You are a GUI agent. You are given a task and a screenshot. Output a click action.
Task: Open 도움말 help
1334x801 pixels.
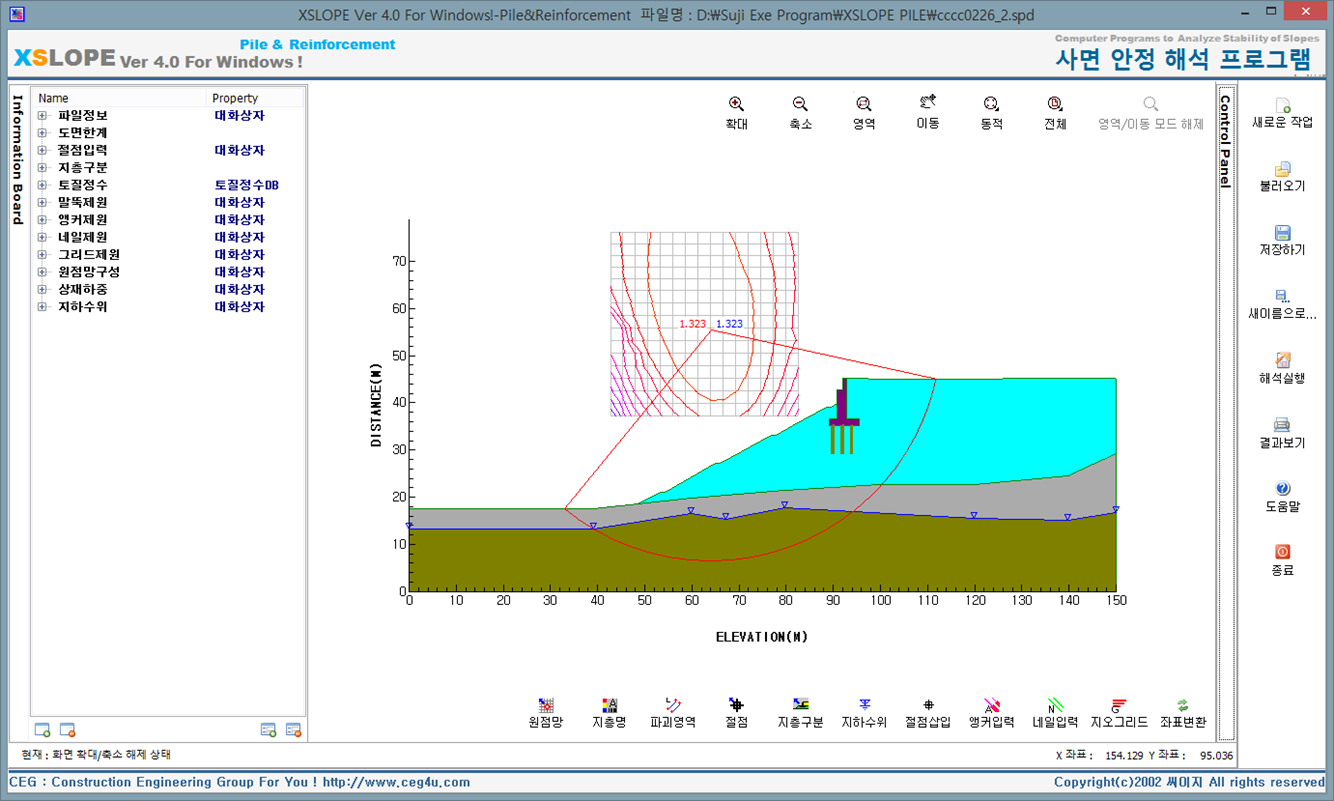pyautogui.click(x=1282, y=497)
